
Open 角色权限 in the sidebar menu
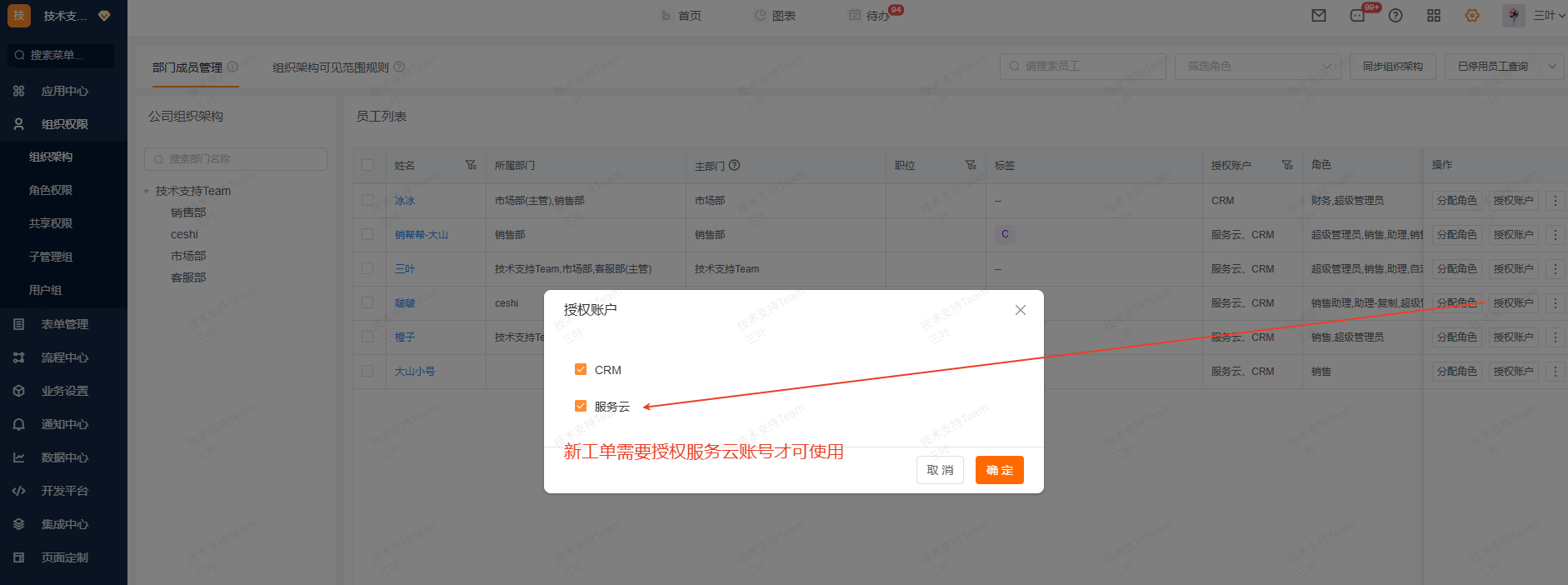(51, 190)
